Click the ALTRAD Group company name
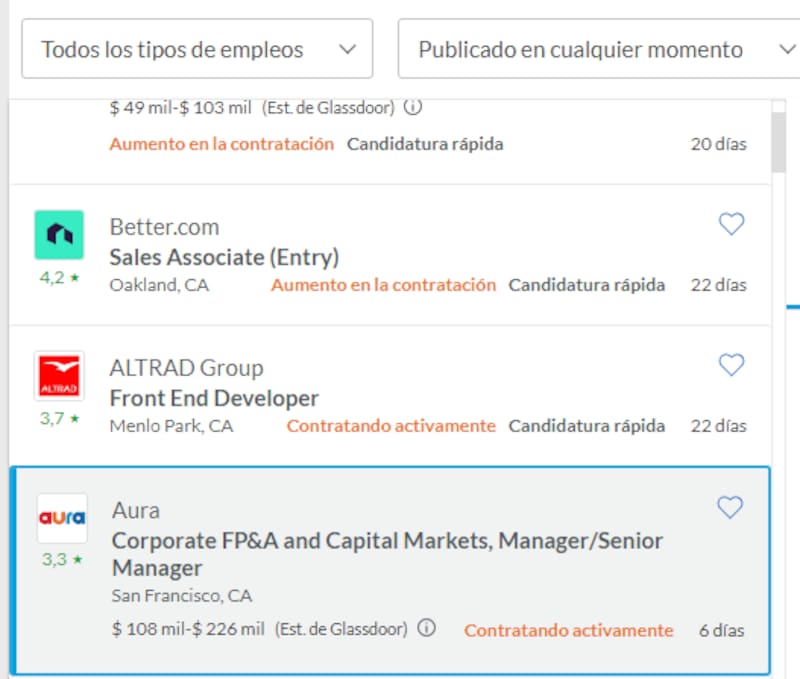This screenshot has height=679, width=800. (x=186, y=368)
